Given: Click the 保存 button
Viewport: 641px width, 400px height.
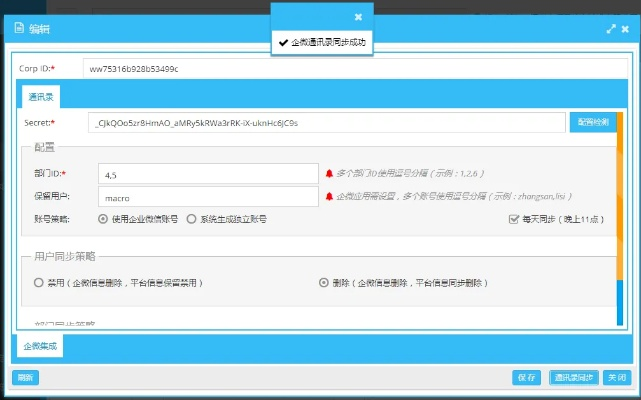Looking at the screenshot, I should coord(526,377).
